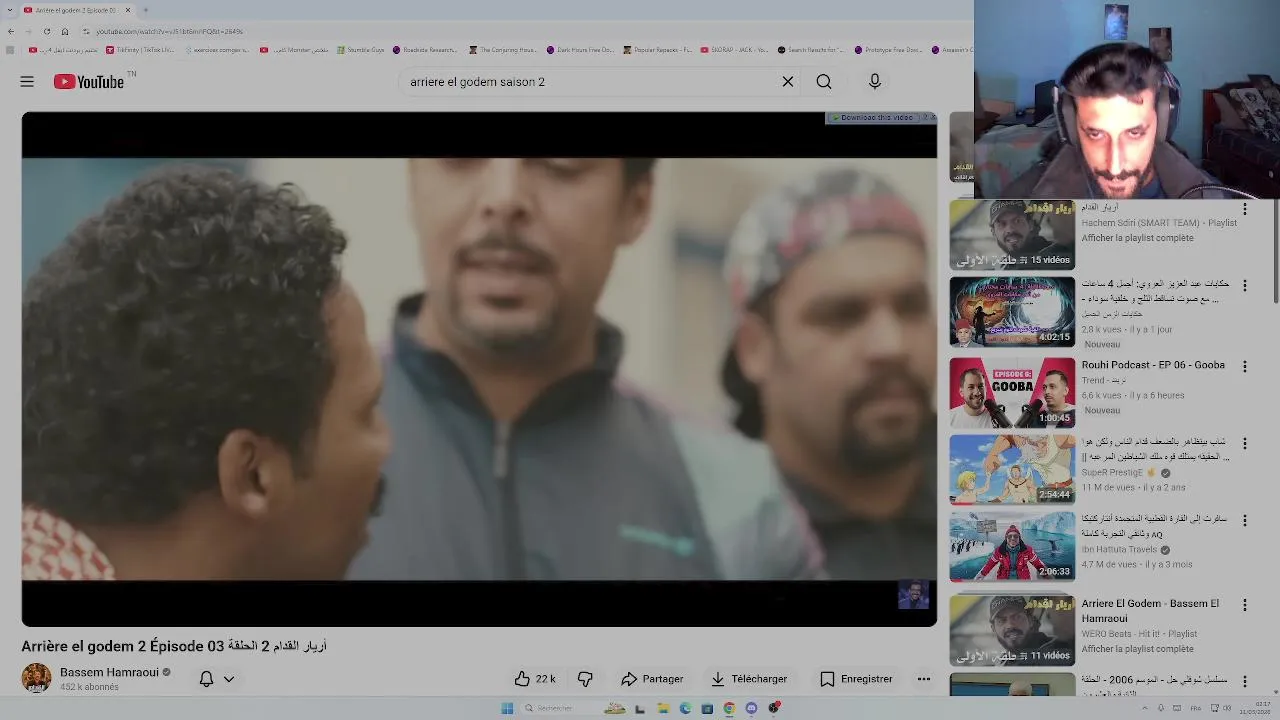The height and width of the screenshot is (720, 1280).
Task: Save the video with Enregistrer
Action: pyautogui.click(x=856, y=679)
